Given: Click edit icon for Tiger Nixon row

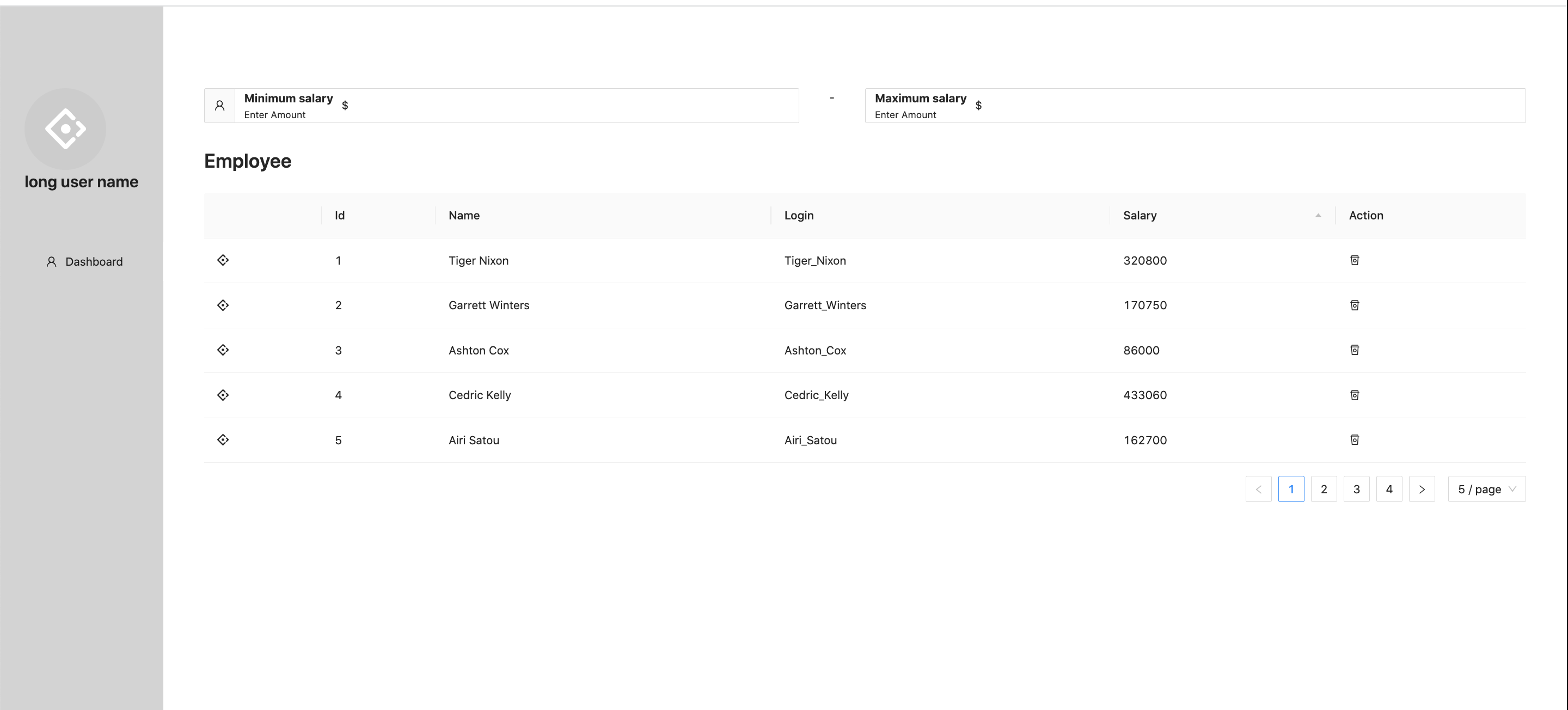Looking at the screenshot, I should pyautogui.click(x=223, y=260).
